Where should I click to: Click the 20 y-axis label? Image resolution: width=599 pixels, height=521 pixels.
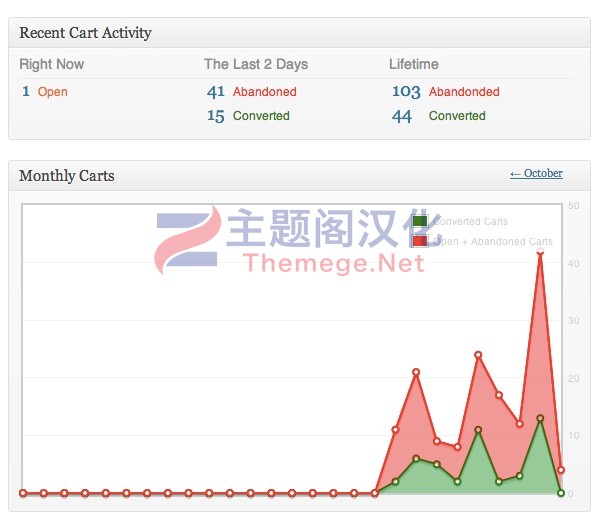[573, 379]
